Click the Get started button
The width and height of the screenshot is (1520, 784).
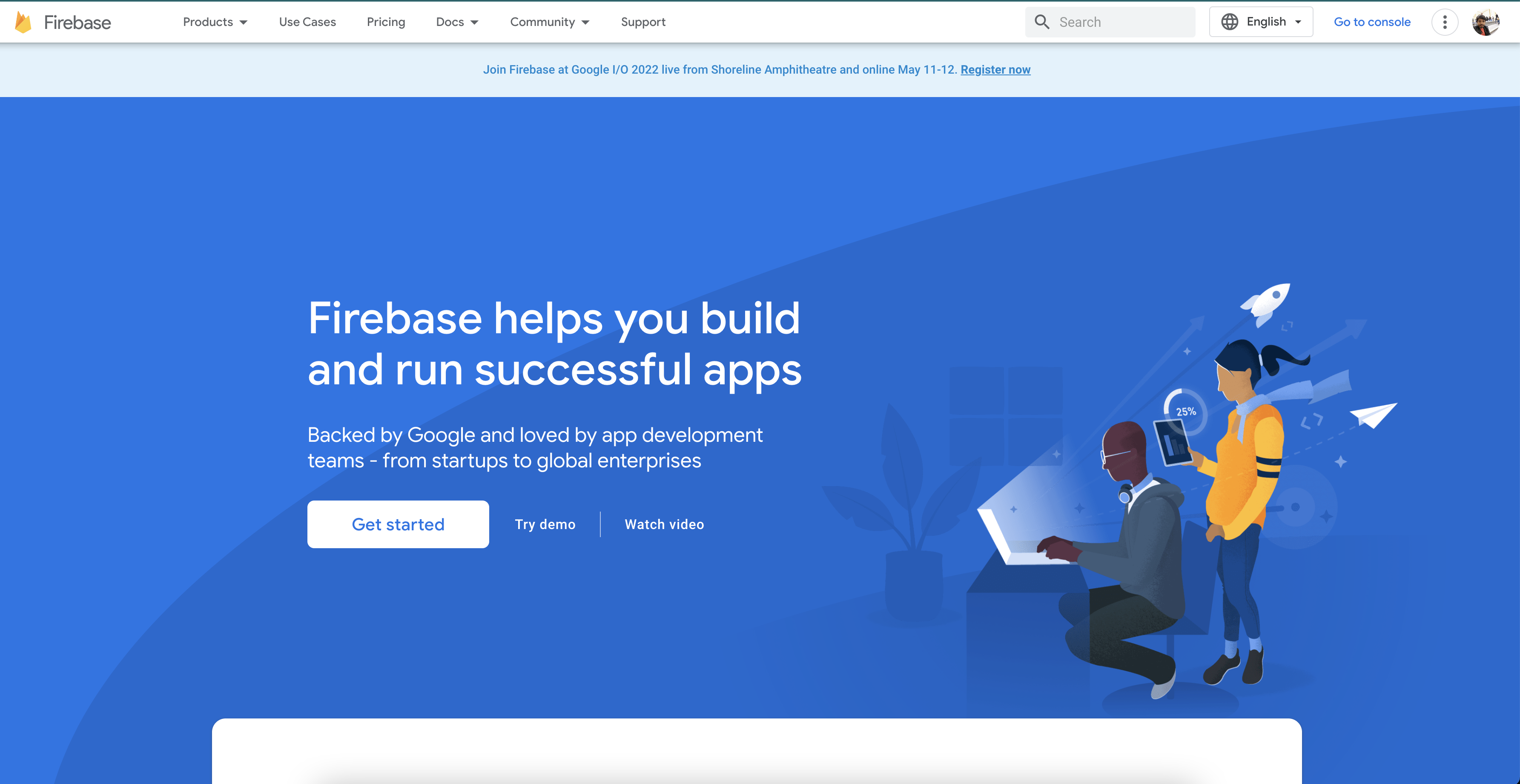click(398, 524)
